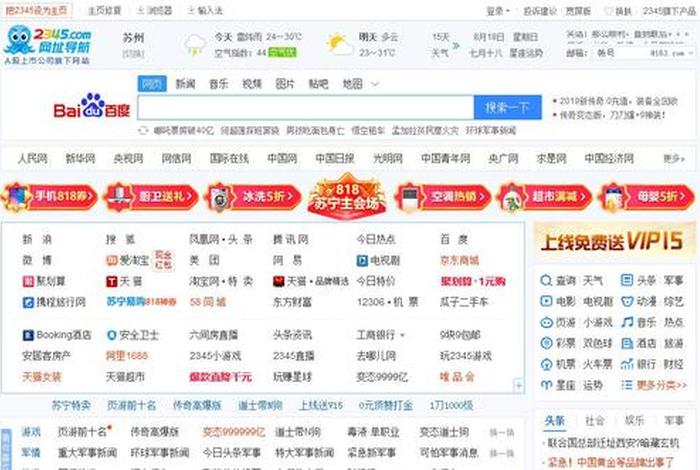Click today's thunderstorm weather icon
Viewport: 700px width, 470px height.
195,45
